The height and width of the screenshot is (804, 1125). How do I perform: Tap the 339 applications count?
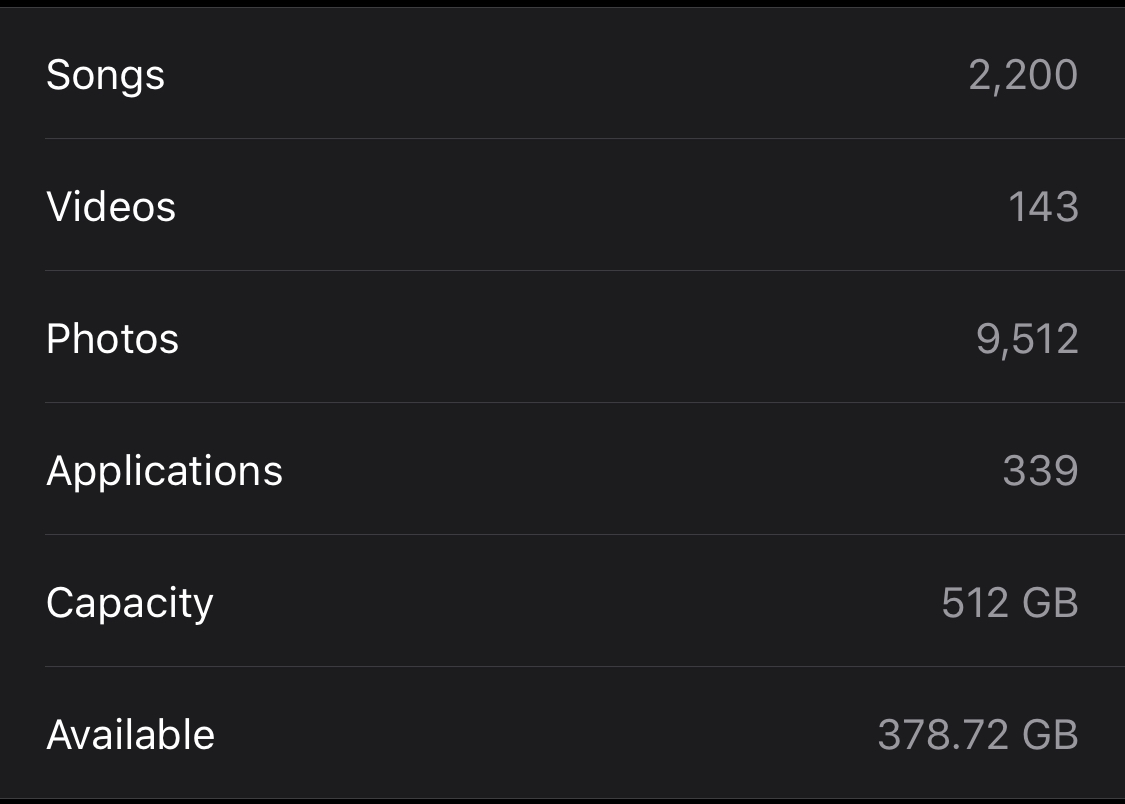1040,471
